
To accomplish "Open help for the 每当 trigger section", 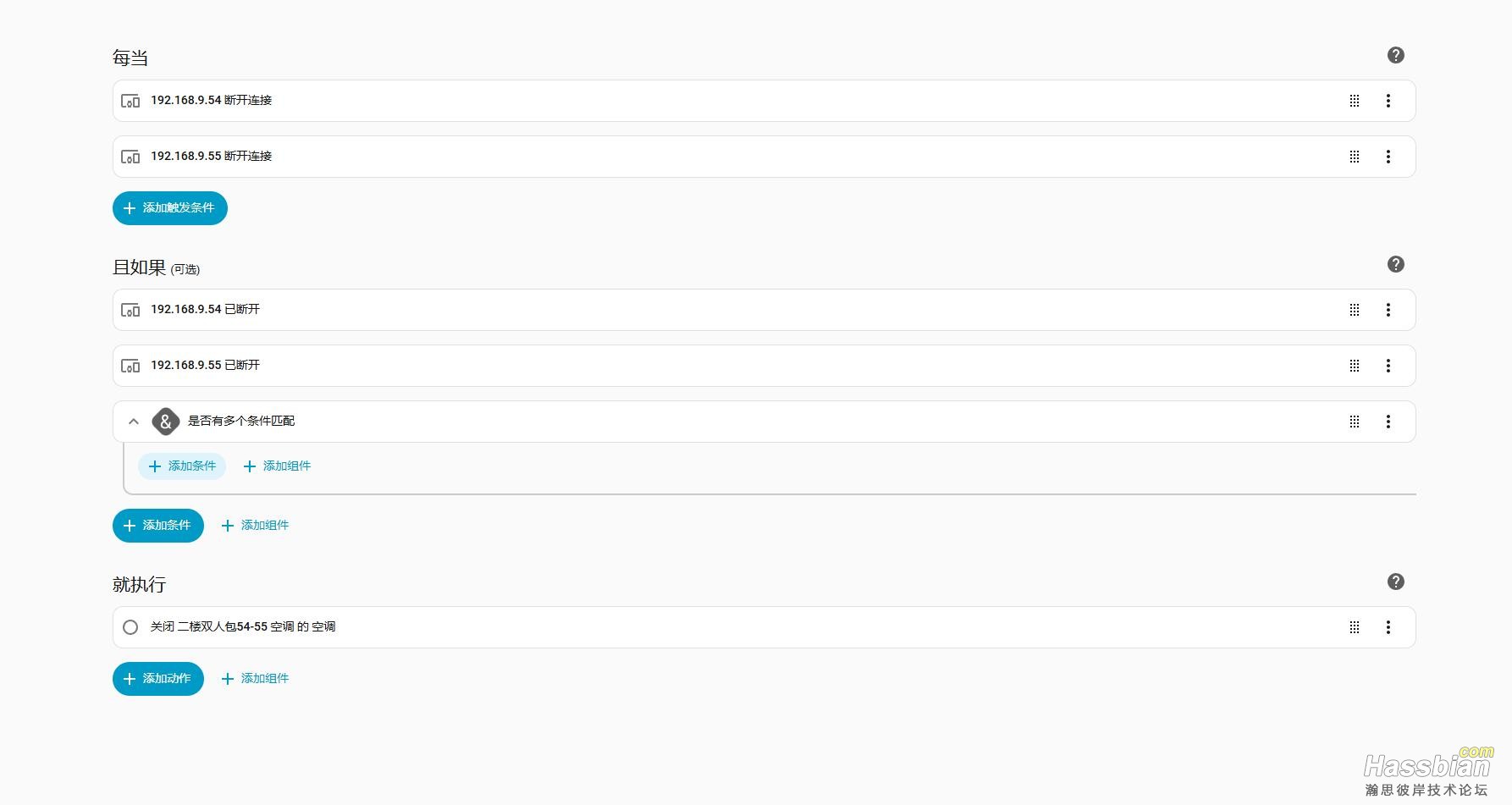I will click(1396, 55).
